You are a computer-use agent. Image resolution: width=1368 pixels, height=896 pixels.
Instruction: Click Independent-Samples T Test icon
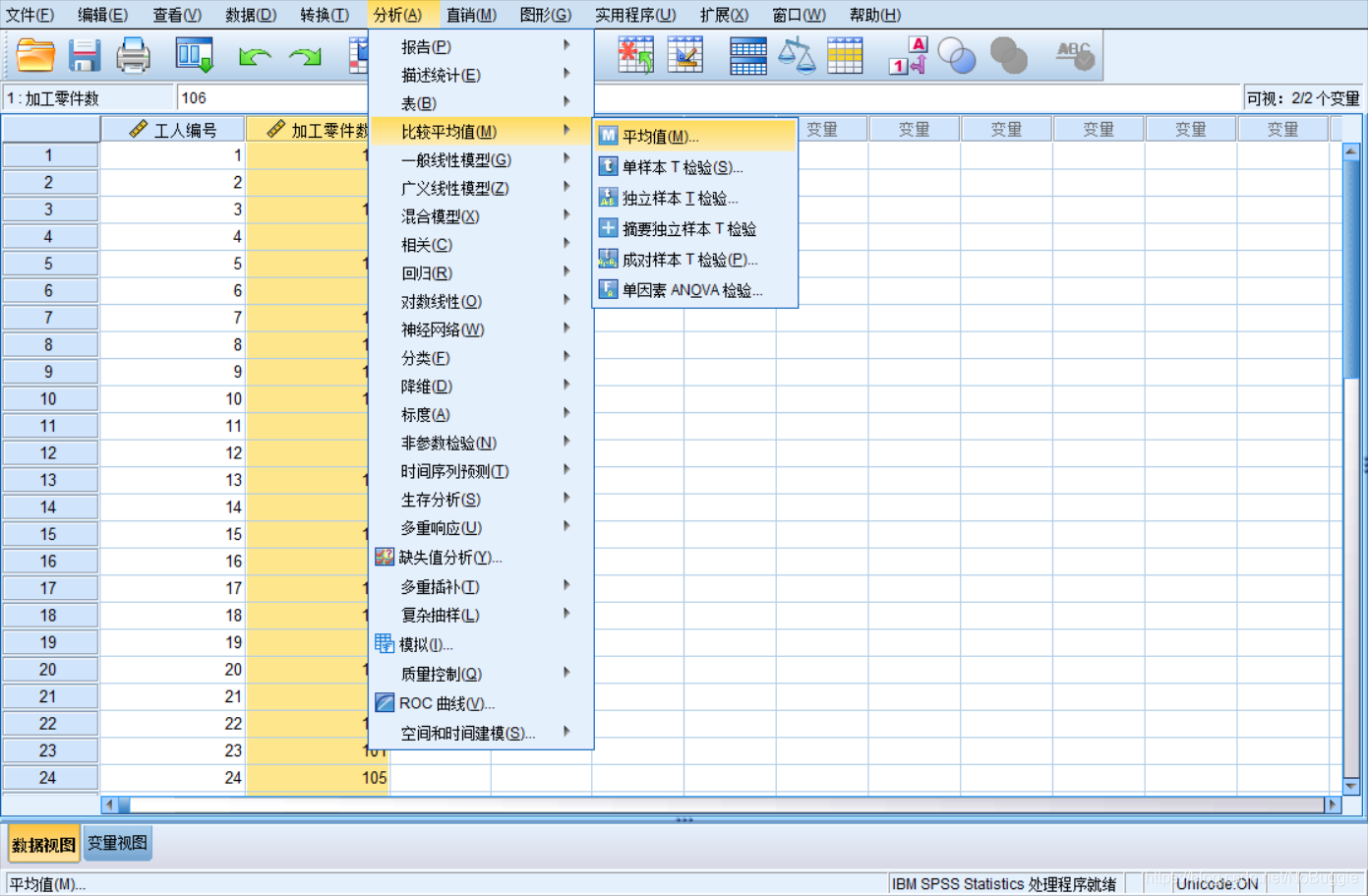point(608,198)
